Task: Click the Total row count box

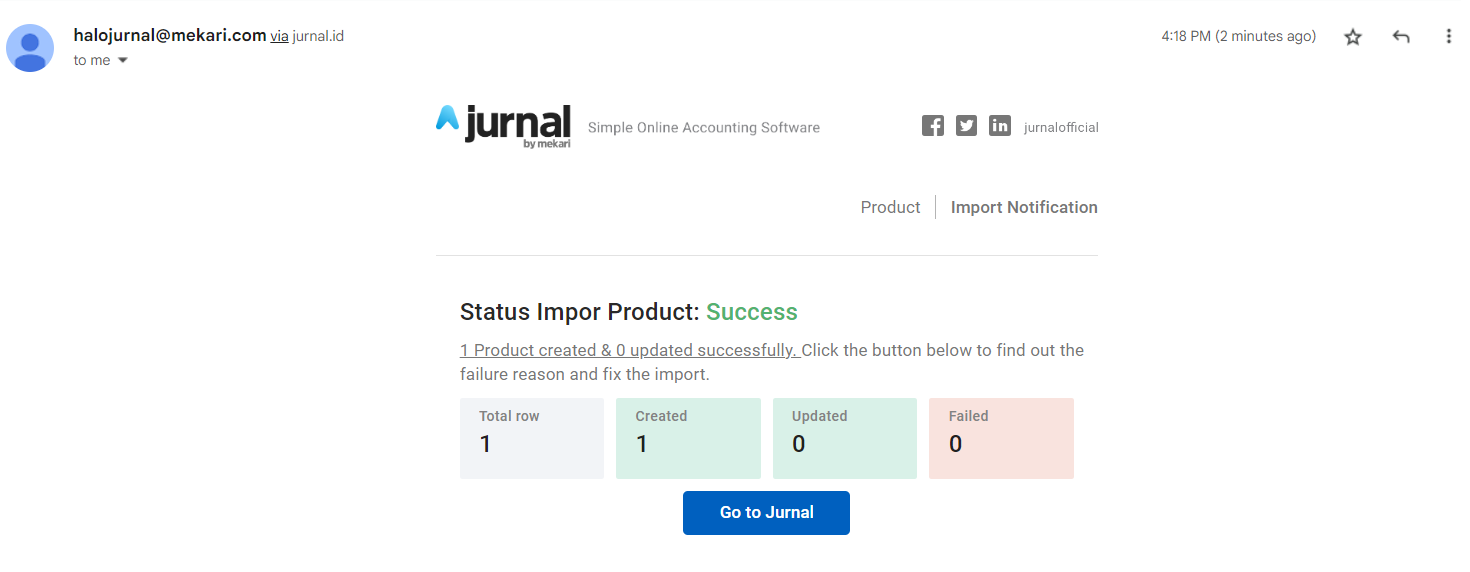Action: pos(532,438)
